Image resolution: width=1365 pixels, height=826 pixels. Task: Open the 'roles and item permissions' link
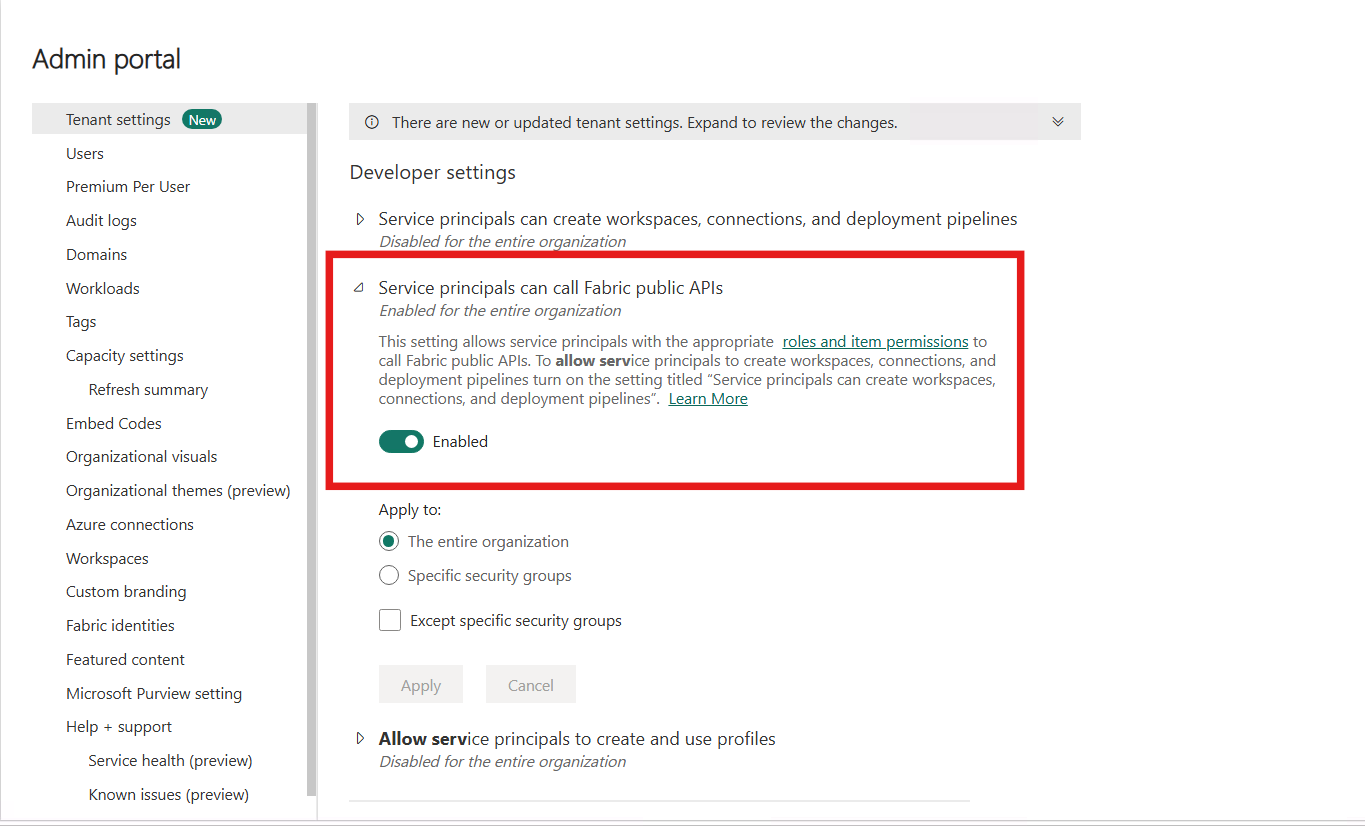[x=875, y=342]
